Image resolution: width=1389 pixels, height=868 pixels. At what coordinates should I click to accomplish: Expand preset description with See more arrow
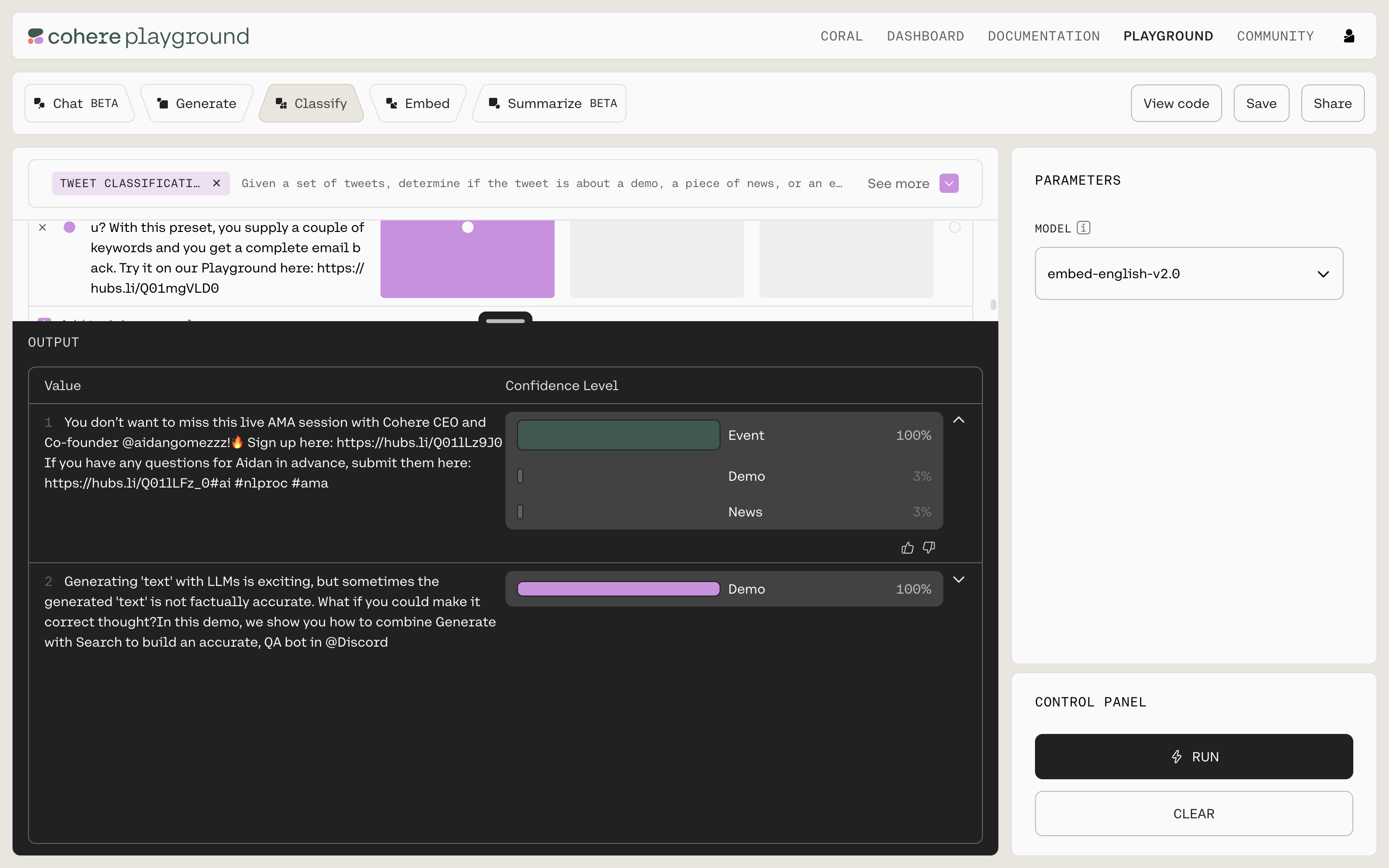click(949, 184)
